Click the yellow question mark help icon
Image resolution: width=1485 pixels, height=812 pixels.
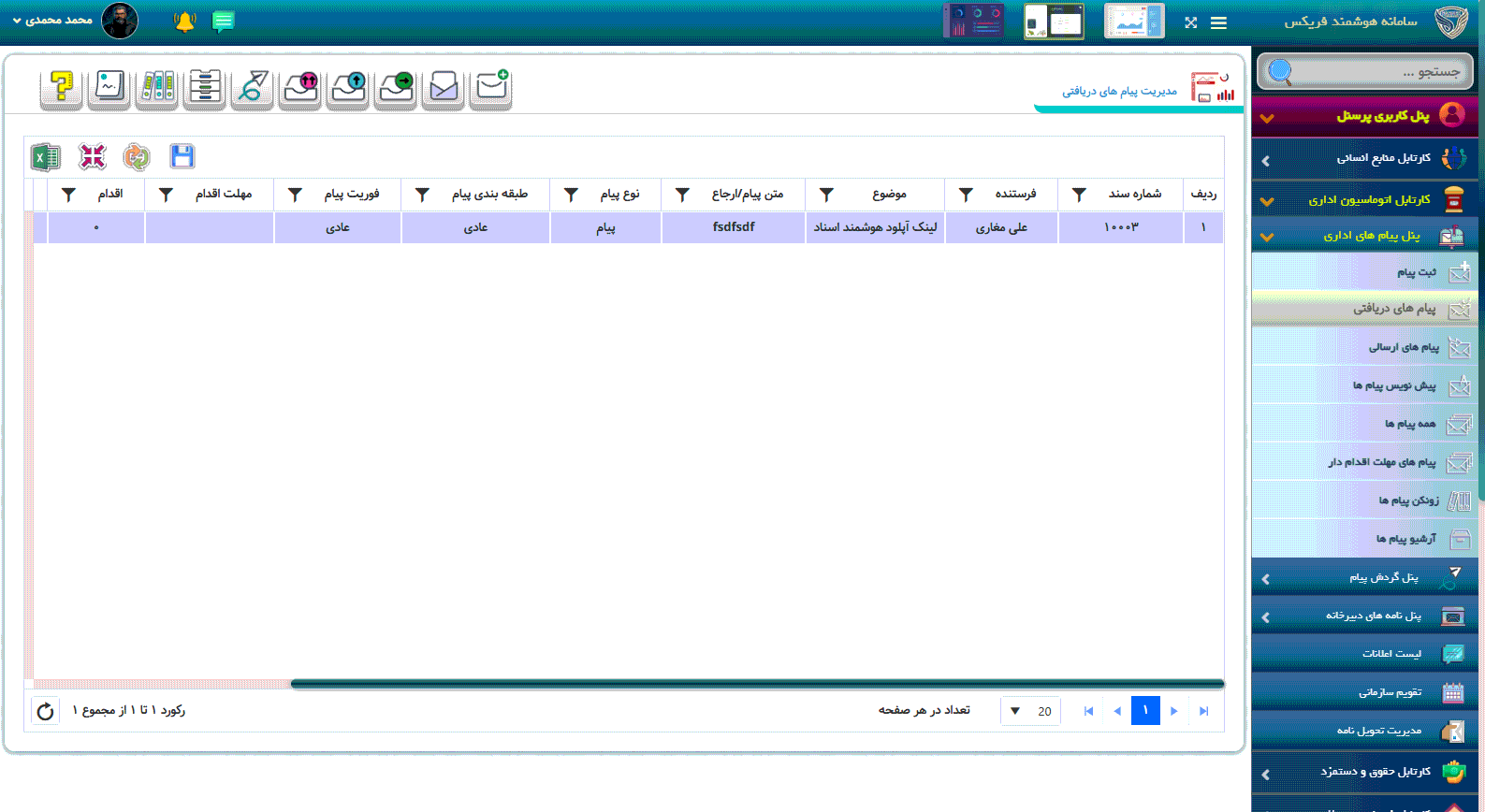(62, 88)
